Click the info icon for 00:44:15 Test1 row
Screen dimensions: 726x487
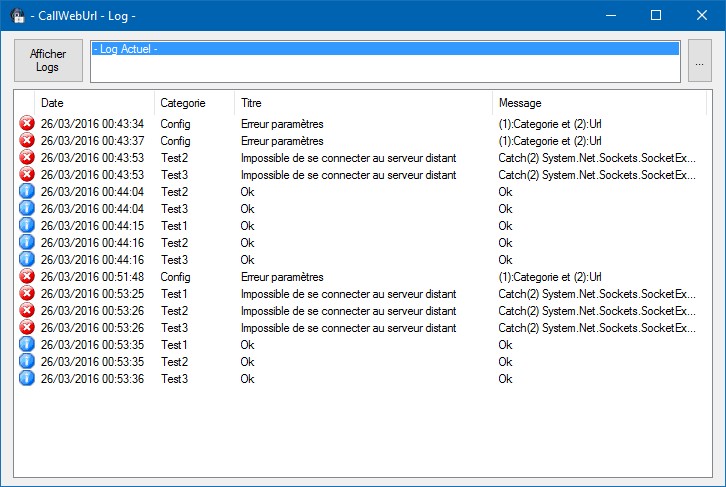27,225
